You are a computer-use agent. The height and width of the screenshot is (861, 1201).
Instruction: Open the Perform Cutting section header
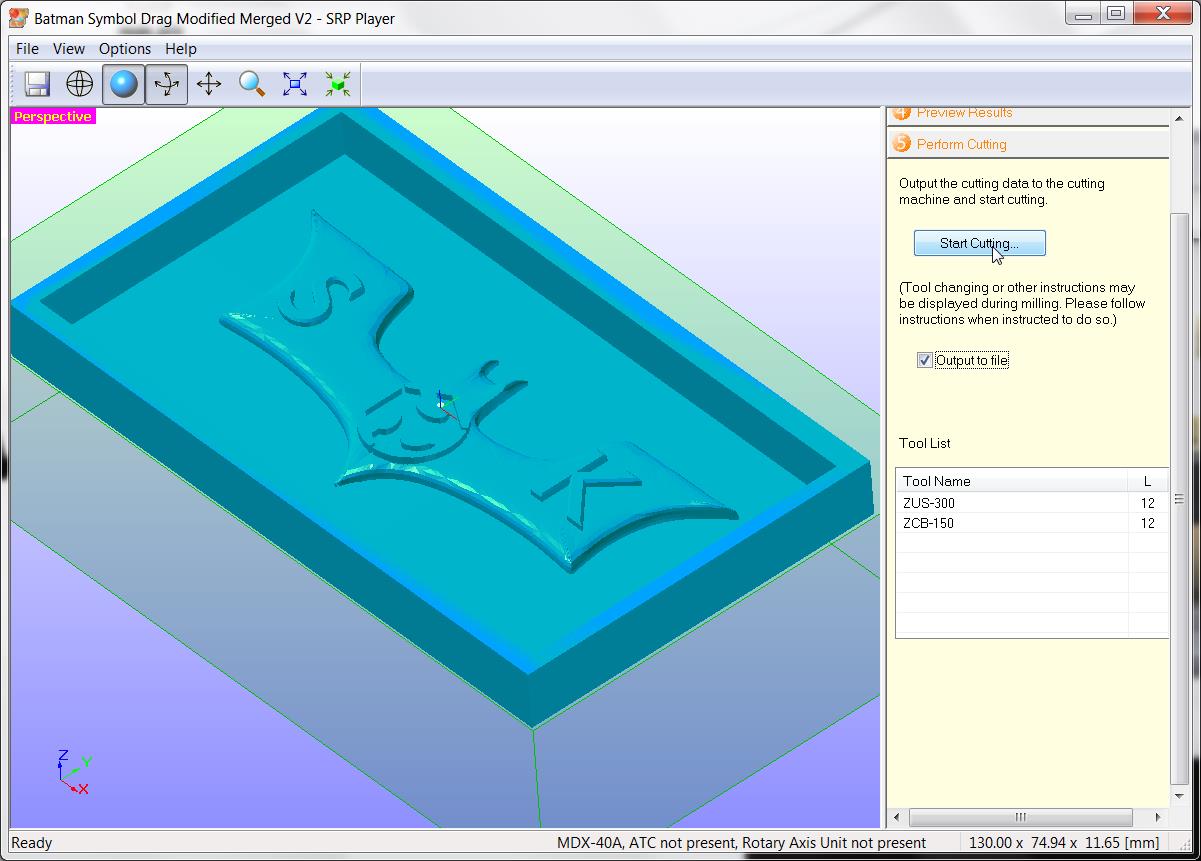[x=1027, y=144]
